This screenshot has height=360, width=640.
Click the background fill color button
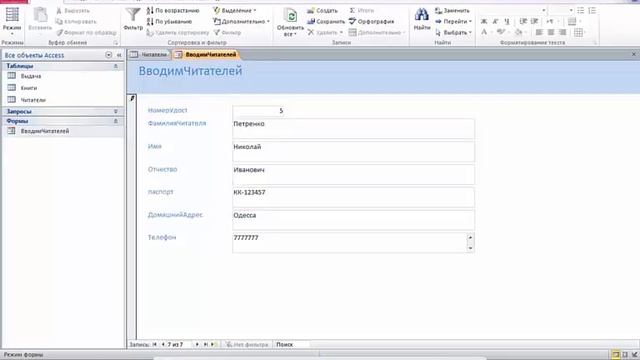point(518,32)
